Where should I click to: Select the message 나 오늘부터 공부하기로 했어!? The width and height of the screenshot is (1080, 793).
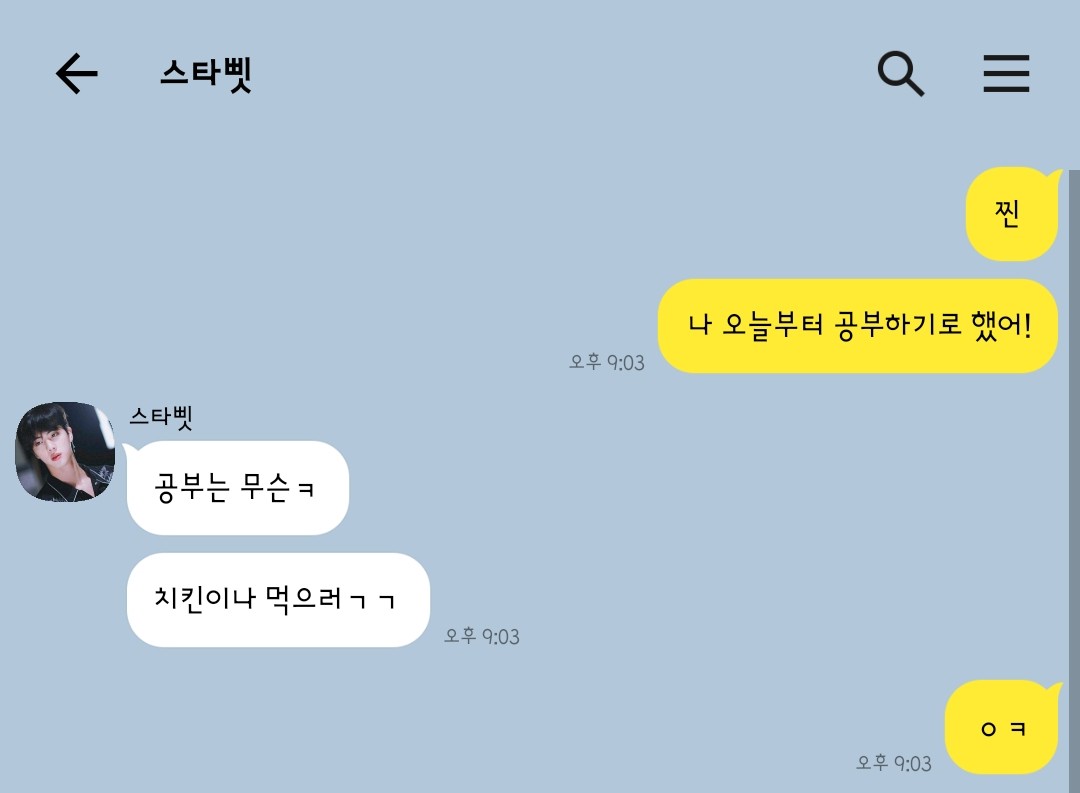tap(858, 325)
